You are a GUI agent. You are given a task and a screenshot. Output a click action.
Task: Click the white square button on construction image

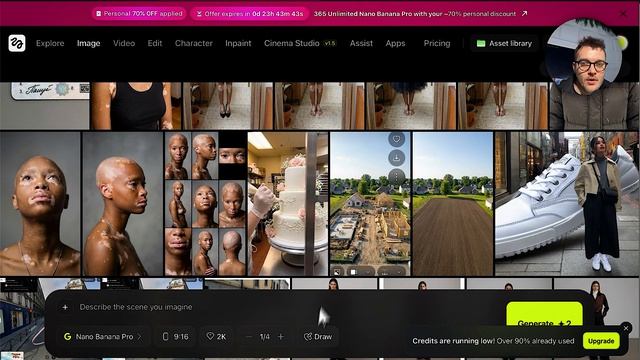click(353, 271)
